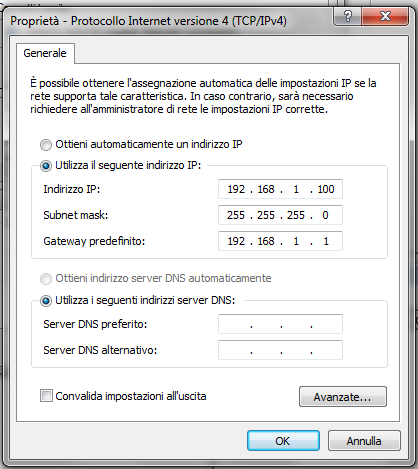Click the Indirizzo IP field
Image resolution: width=418 pixels, height=469 pixels.
280,189
